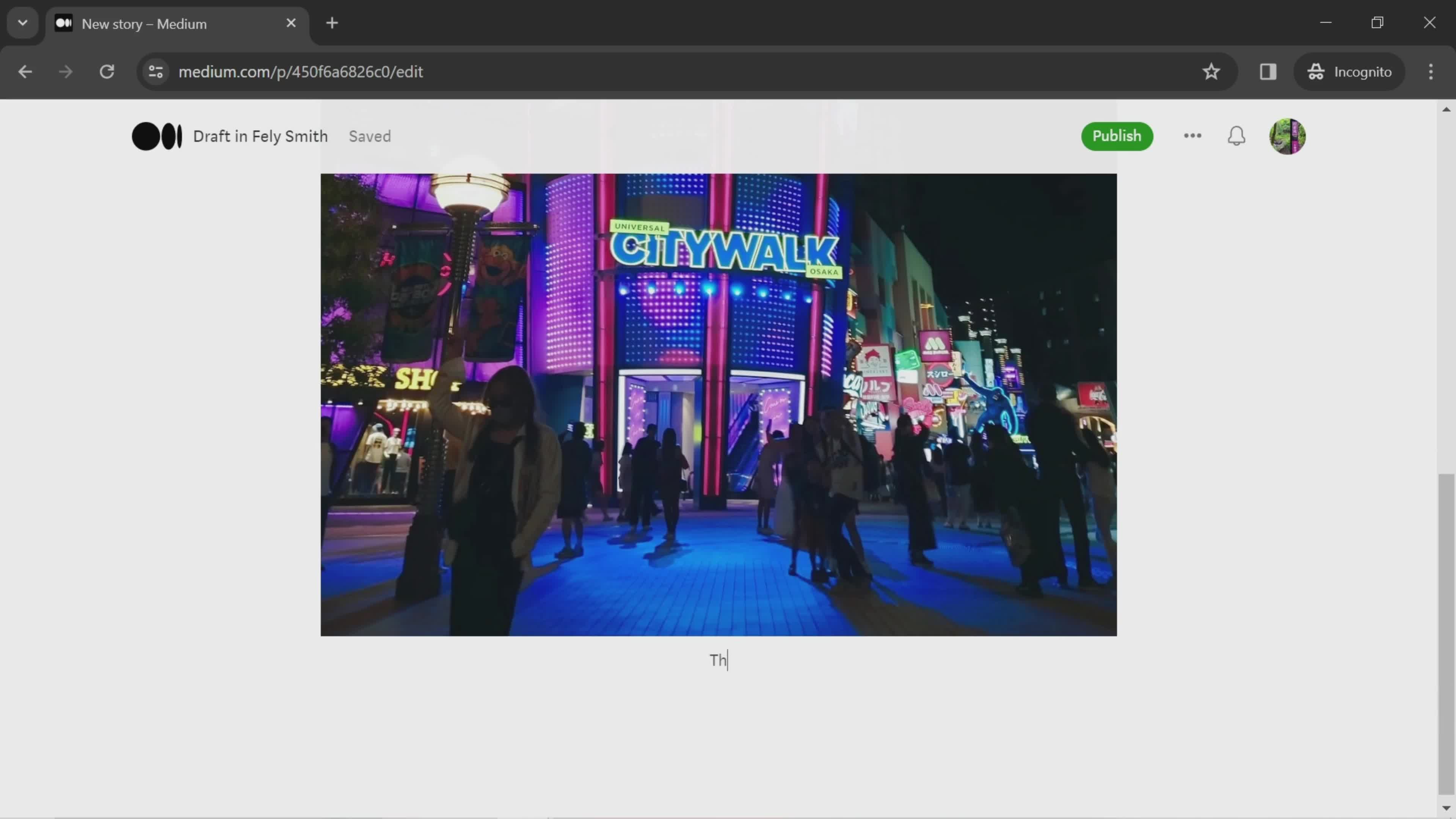Click the Saved status text
The image size is (1456, 819).
pyautogui.click(x=370, y=136)
